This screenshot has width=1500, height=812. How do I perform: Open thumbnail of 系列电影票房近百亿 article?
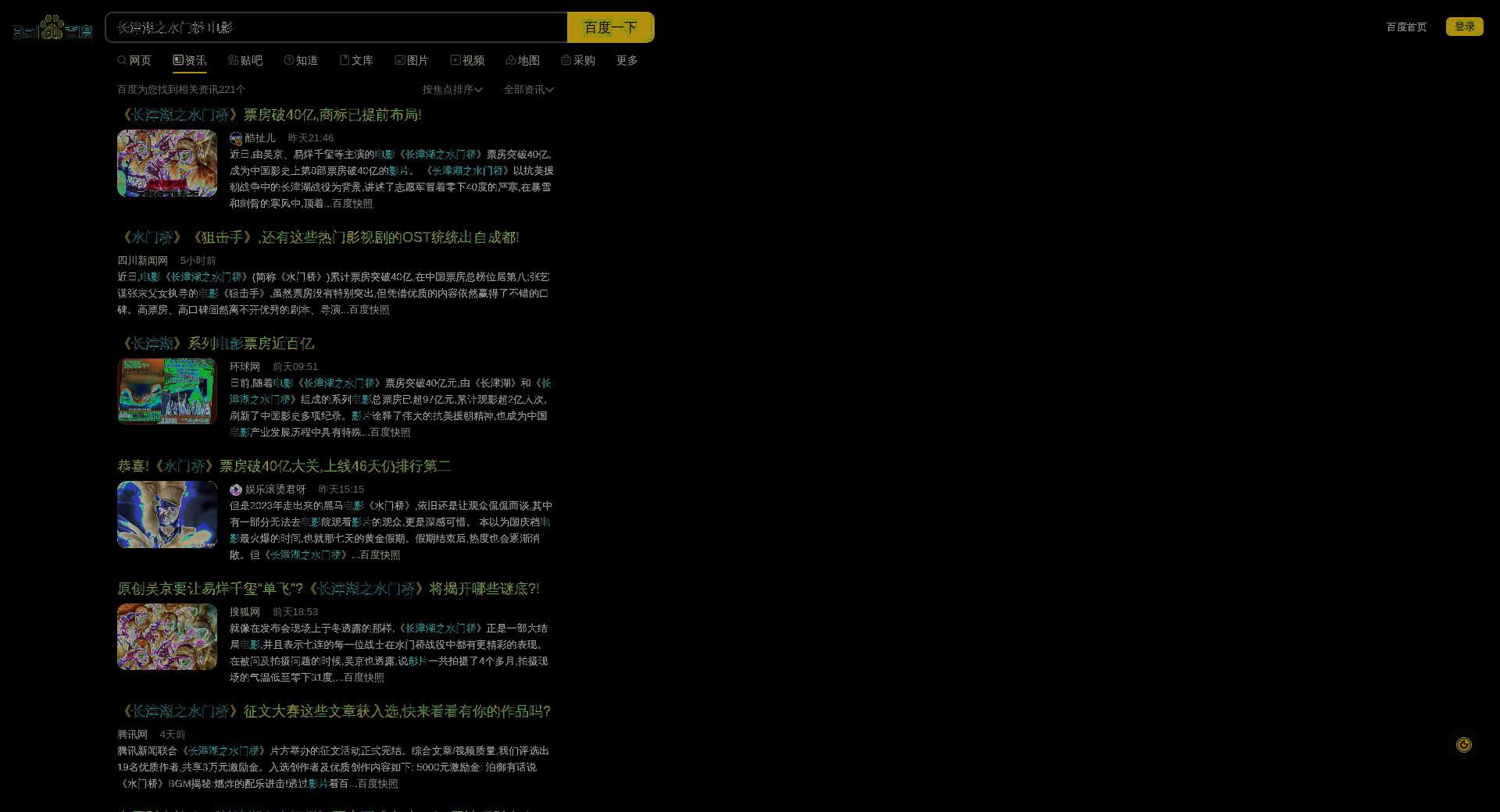167,392
